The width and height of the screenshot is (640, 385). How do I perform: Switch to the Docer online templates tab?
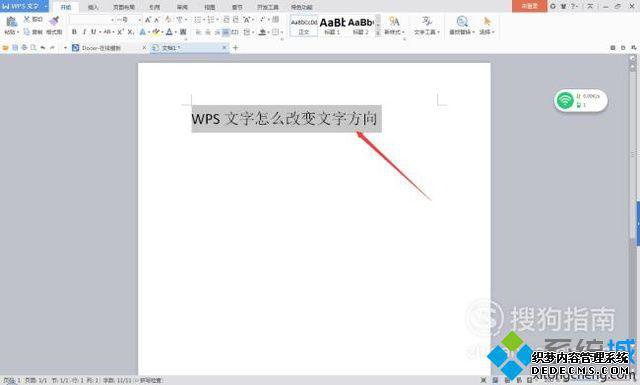101,48
